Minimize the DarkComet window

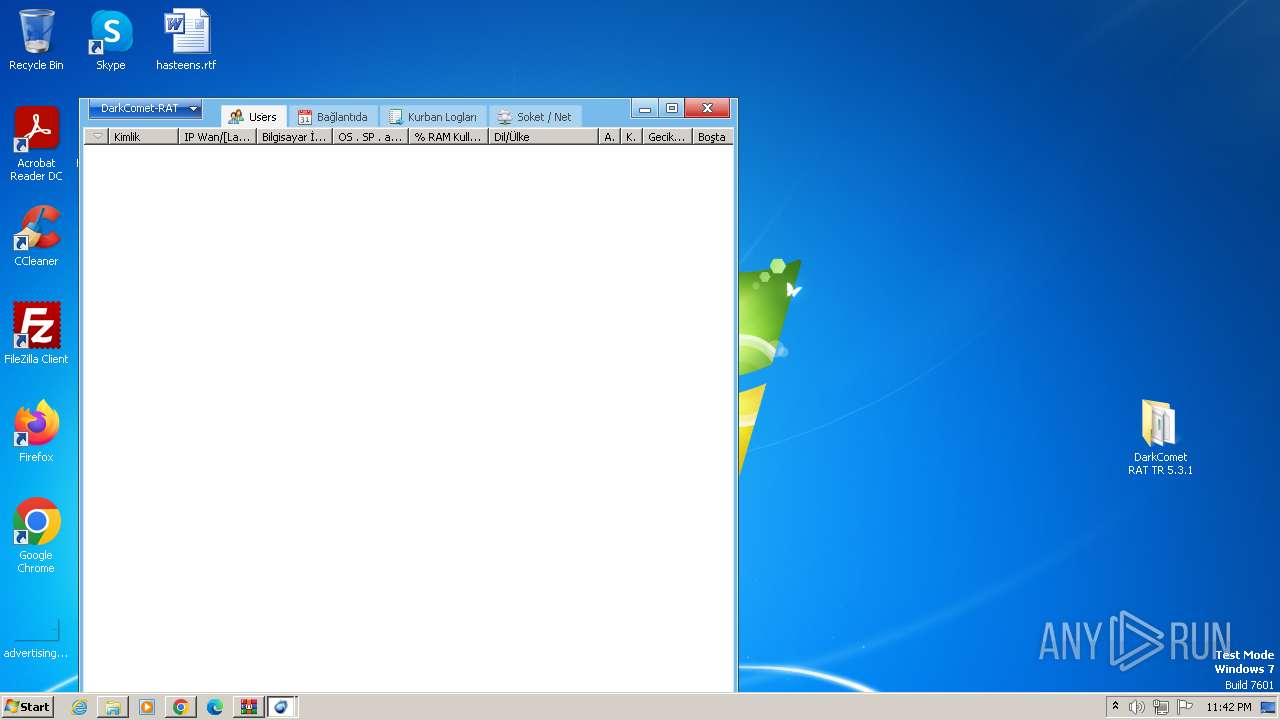pyautogui.click(x=645, y=108)
